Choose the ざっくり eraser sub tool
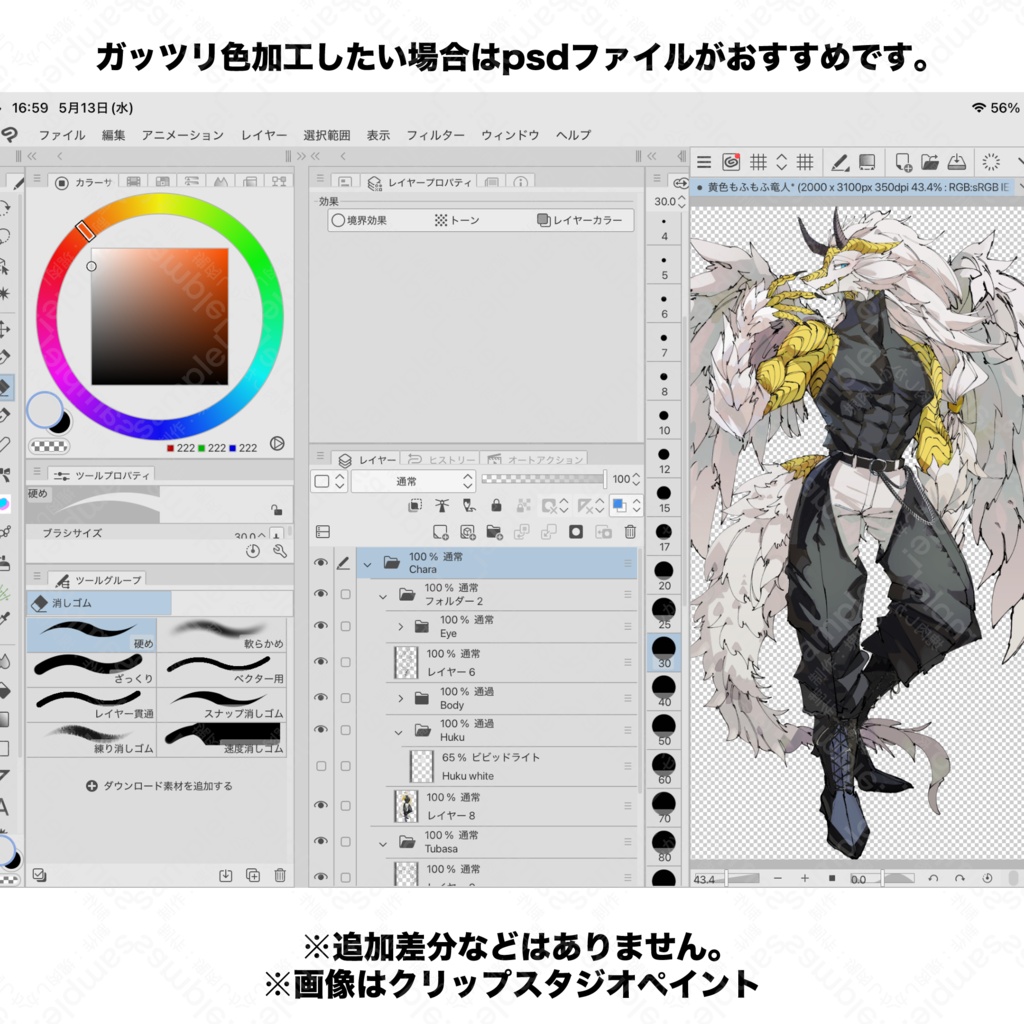1024x1024 pixels. (91, 669)
